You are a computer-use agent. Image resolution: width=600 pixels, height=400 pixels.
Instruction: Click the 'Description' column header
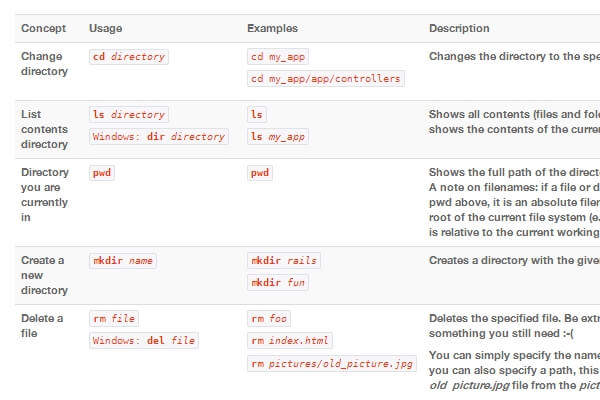coord(459,29)
